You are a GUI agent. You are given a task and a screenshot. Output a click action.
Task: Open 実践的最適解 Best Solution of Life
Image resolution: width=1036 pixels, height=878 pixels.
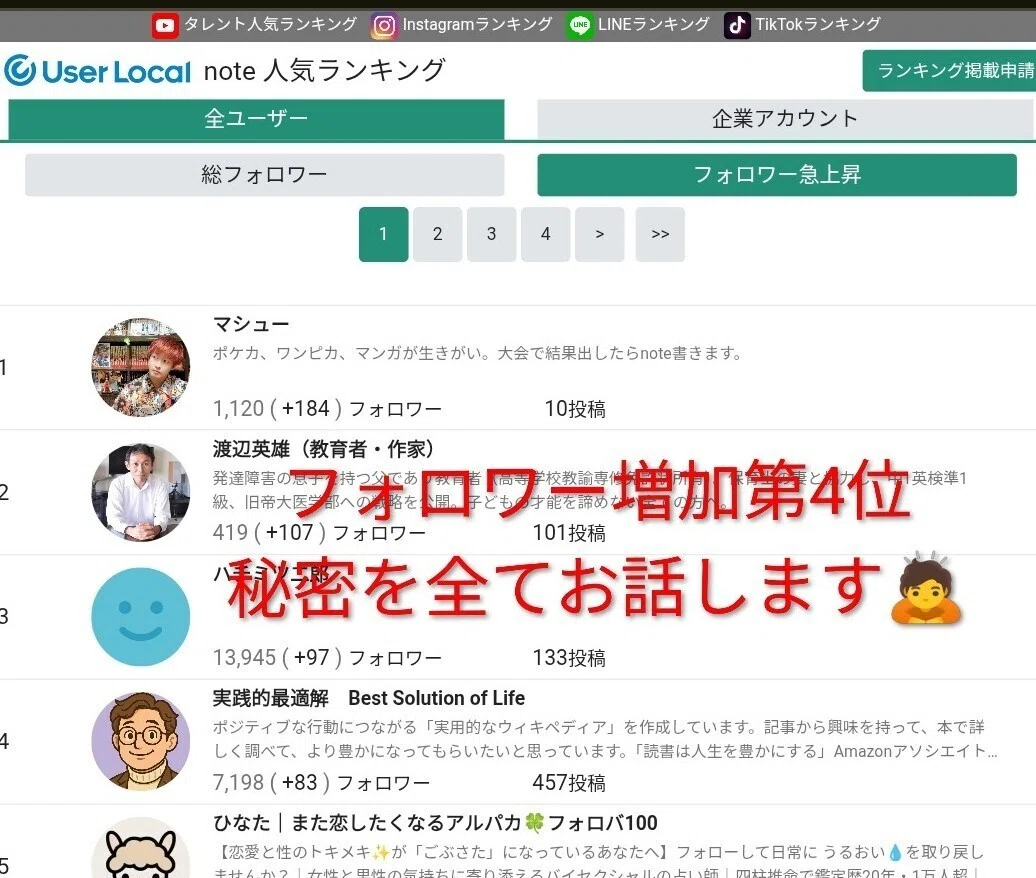[369, 698]
